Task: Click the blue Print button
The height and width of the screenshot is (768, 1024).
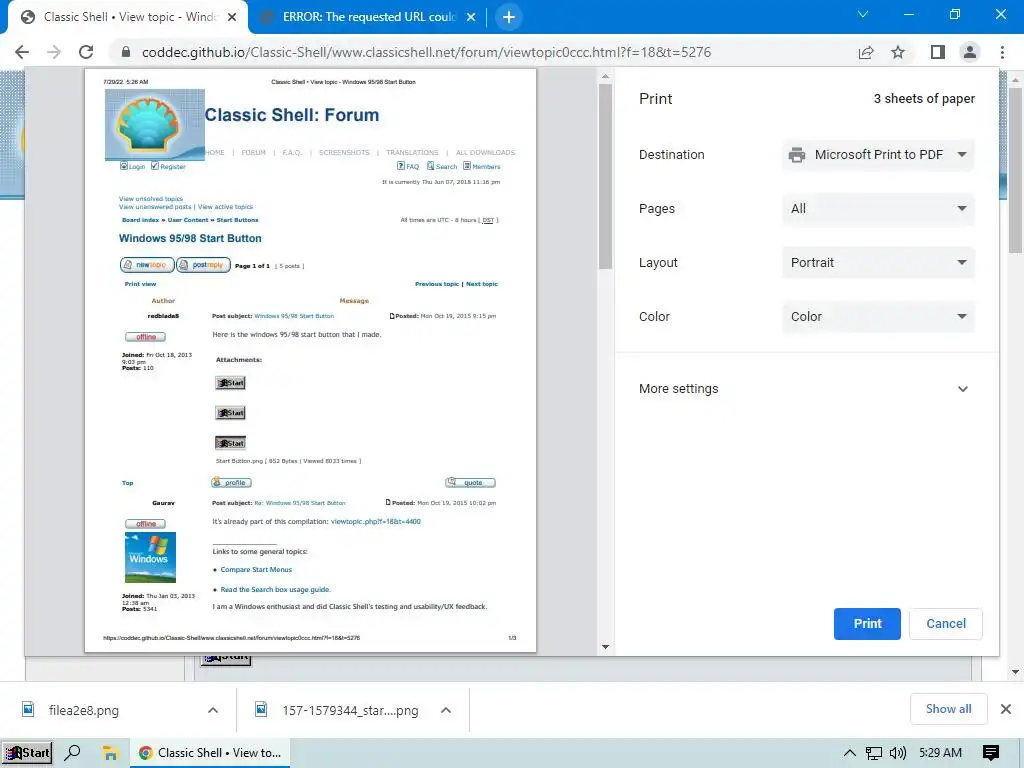Action: (867, 624)
